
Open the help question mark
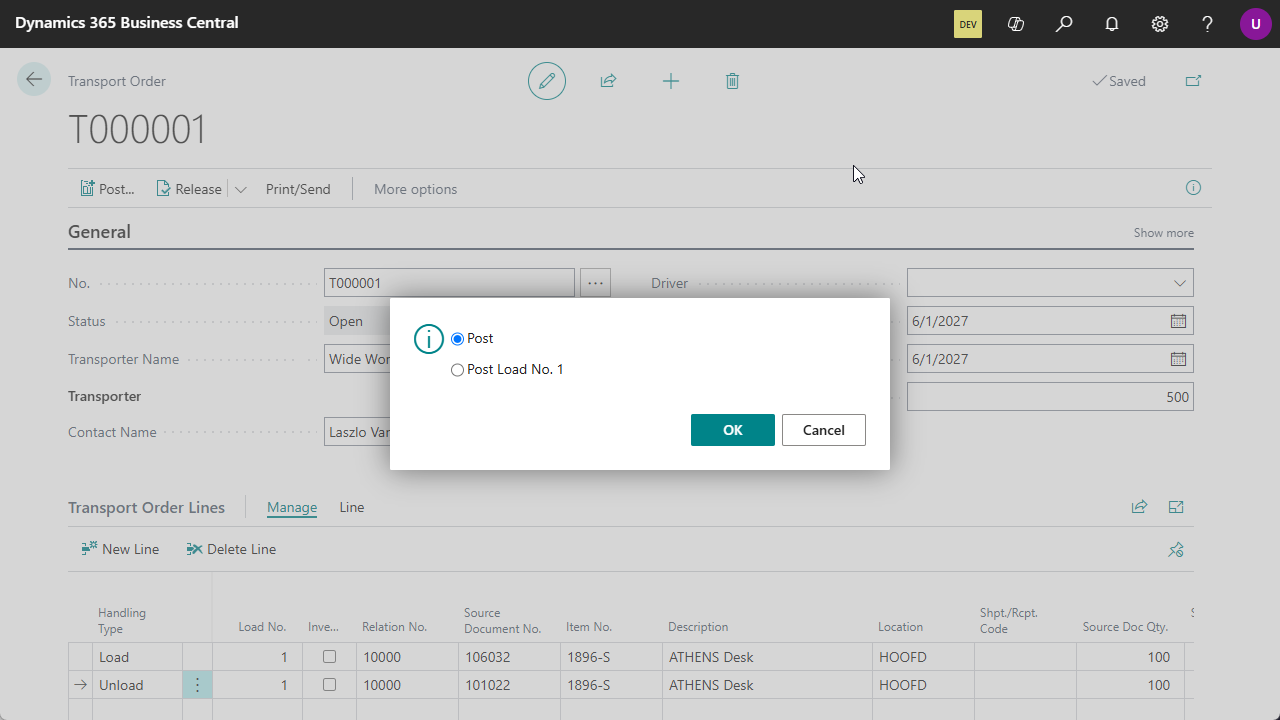pyautogui.click(x=1208, y=24)
